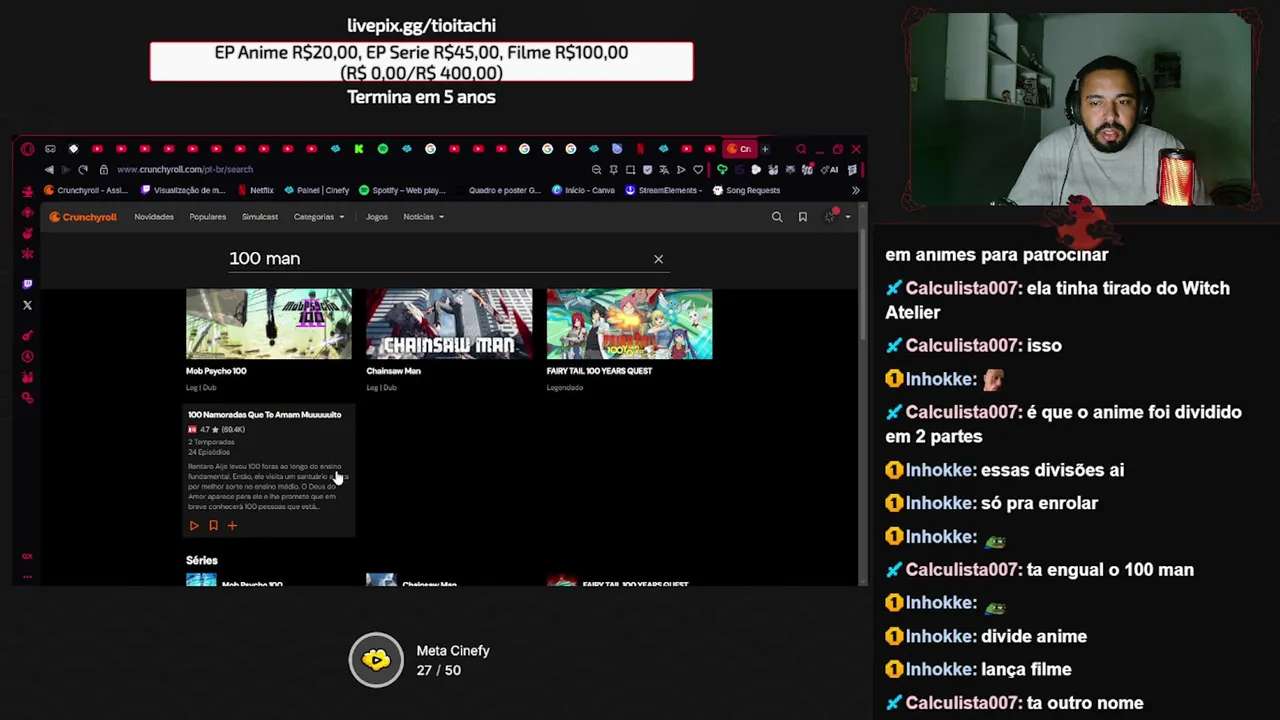Open the 'Quadro e poster G...' bookmark
The width and height of the screenshot is (1280, 720).
(x=497, y=190)
